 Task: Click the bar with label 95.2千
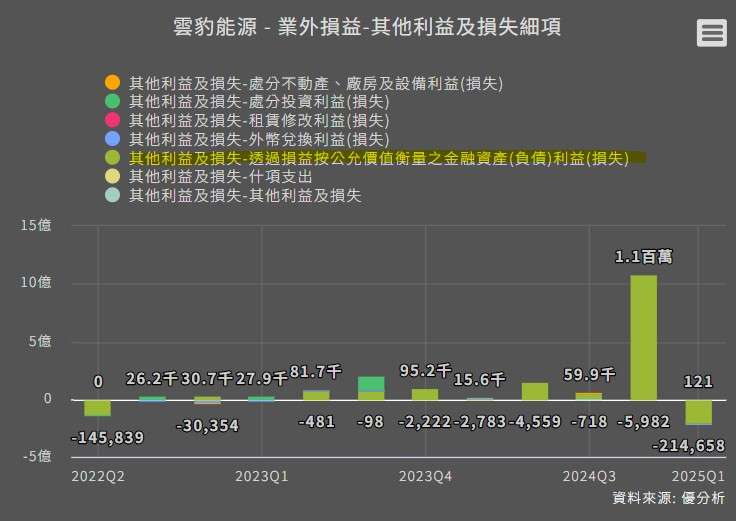tap(425, 394)
